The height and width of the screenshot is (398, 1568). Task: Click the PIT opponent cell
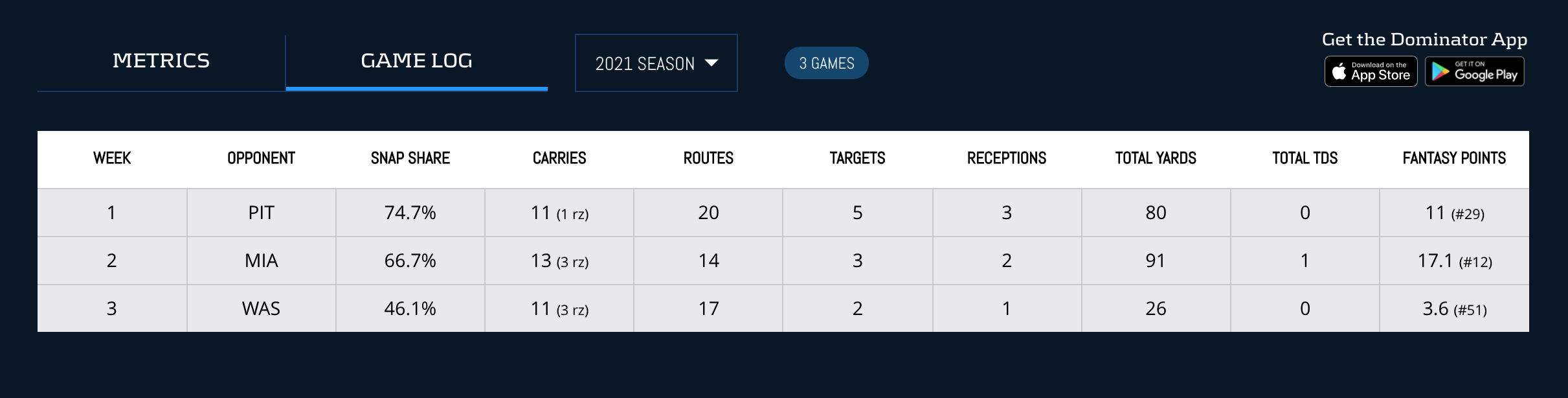pos(262,213)
